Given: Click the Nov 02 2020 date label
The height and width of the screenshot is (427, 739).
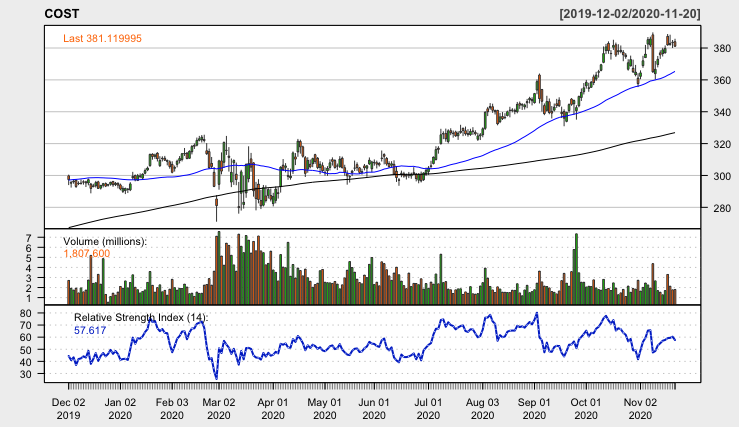Looking at the screenshot, I should [x=640, y=409].
